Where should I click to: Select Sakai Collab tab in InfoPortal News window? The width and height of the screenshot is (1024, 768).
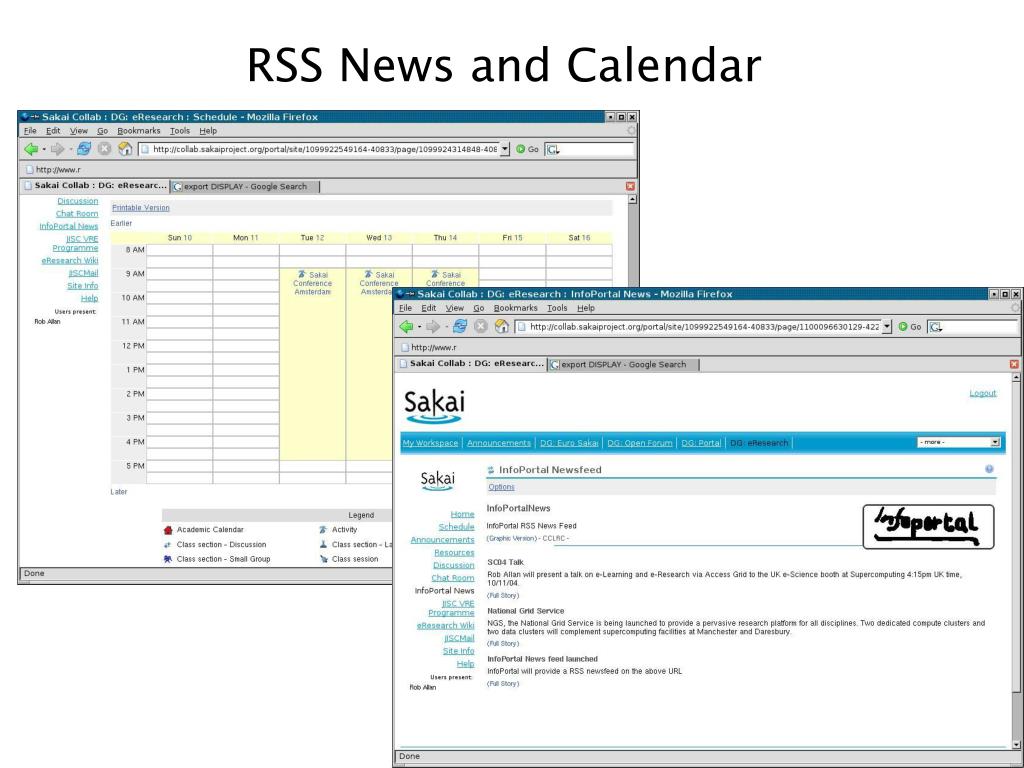[x=471, y=364]
